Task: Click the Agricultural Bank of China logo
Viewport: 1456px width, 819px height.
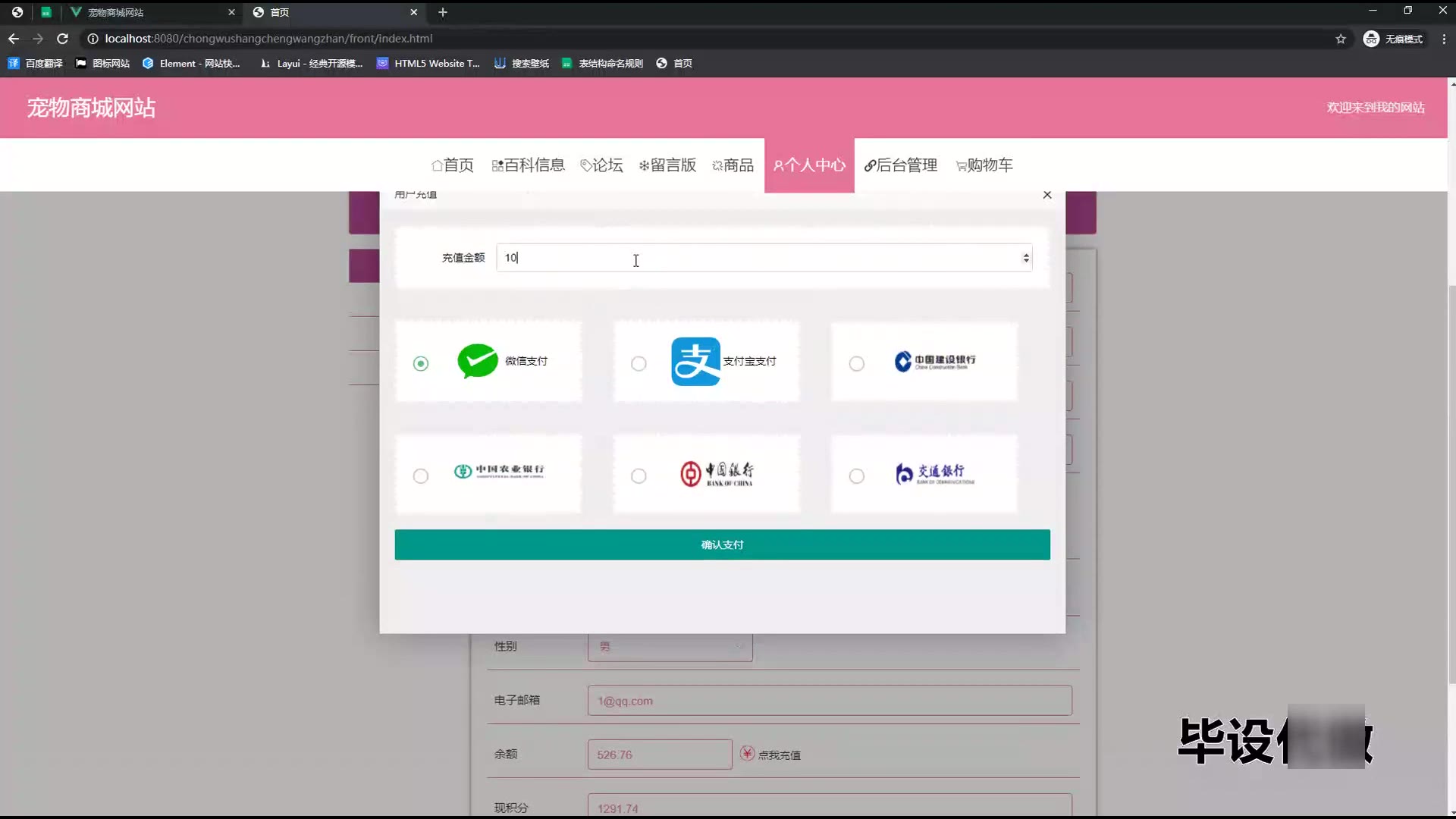Action: click(499, 472)
